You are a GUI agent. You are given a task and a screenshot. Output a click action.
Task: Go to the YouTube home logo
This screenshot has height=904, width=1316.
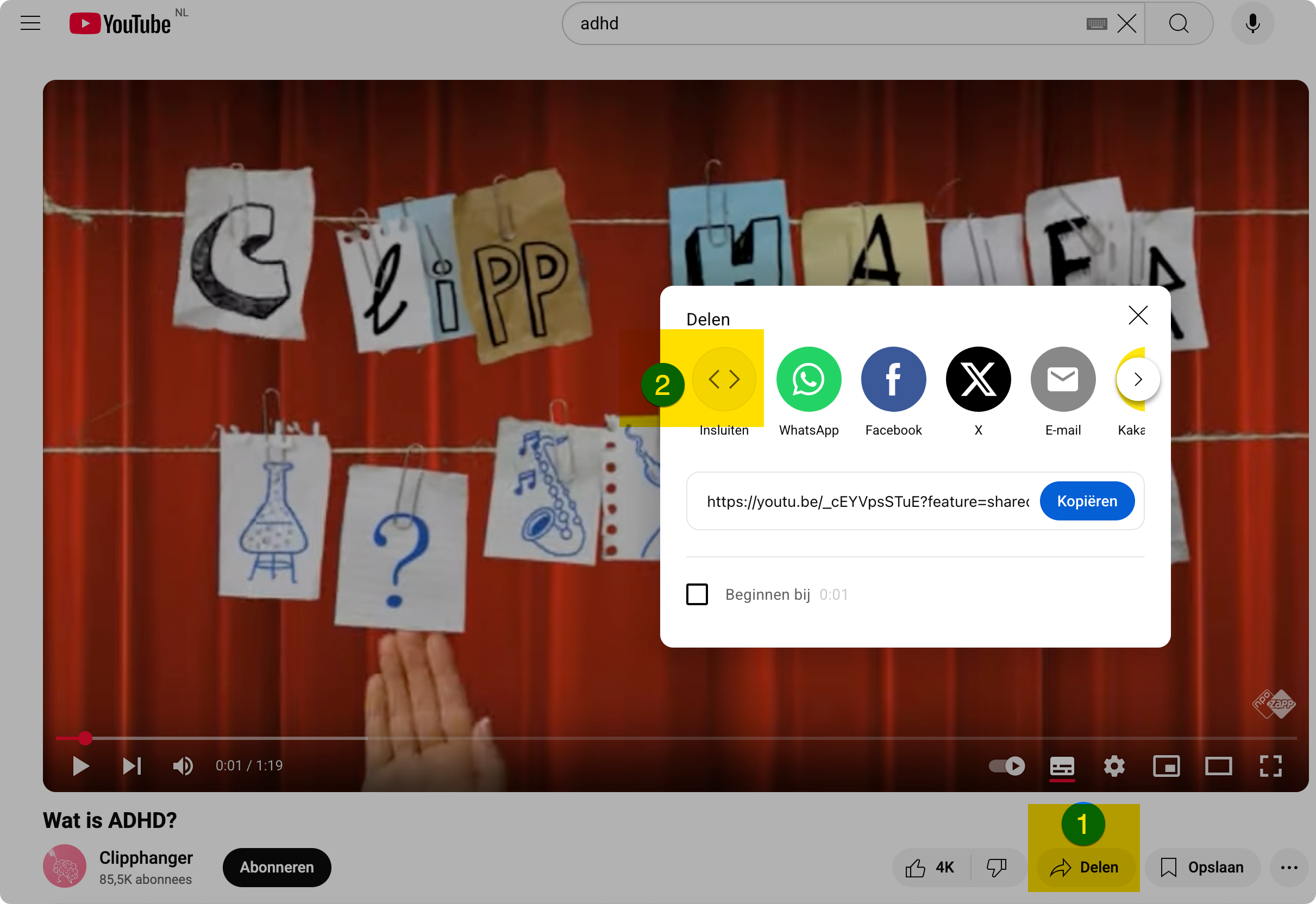pos(120,24)
